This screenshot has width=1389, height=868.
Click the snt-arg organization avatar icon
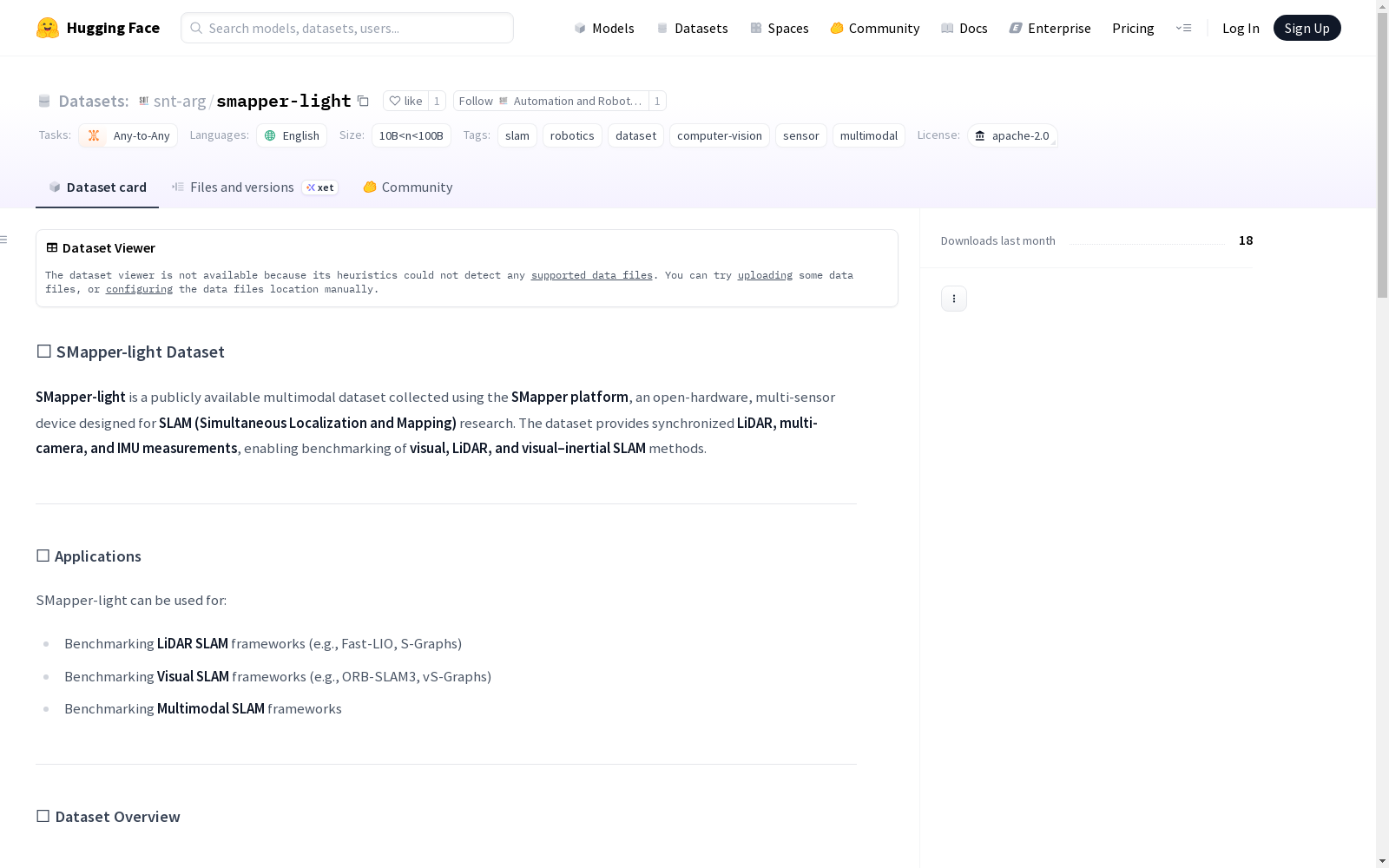coord(144,101)
